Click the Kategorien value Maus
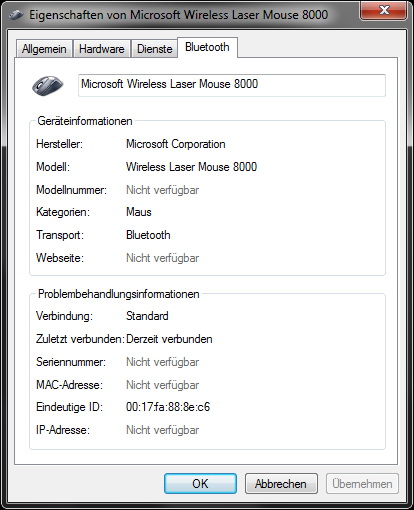414x510 pixels. (139, 212)
